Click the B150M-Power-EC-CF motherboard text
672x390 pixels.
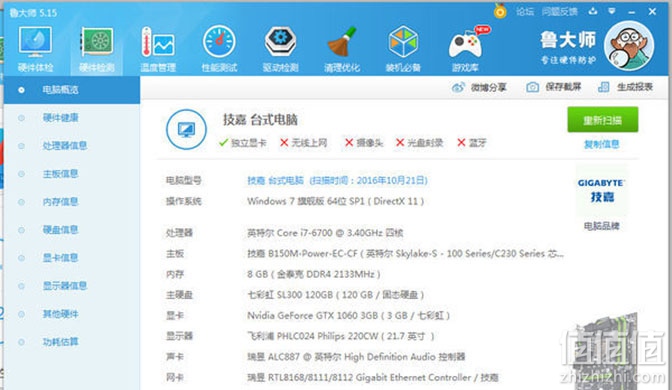[x=405, y=254]
